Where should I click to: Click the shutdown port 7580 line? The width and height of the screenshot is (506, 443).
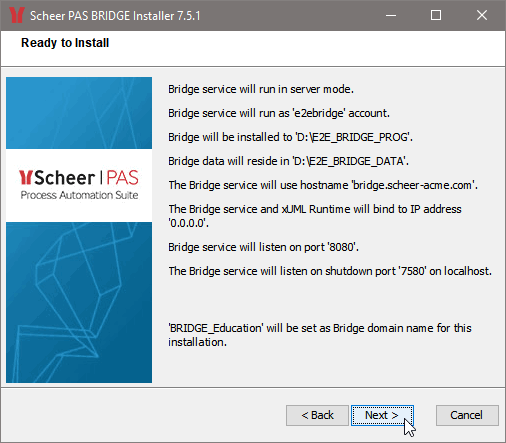point(330,271)
